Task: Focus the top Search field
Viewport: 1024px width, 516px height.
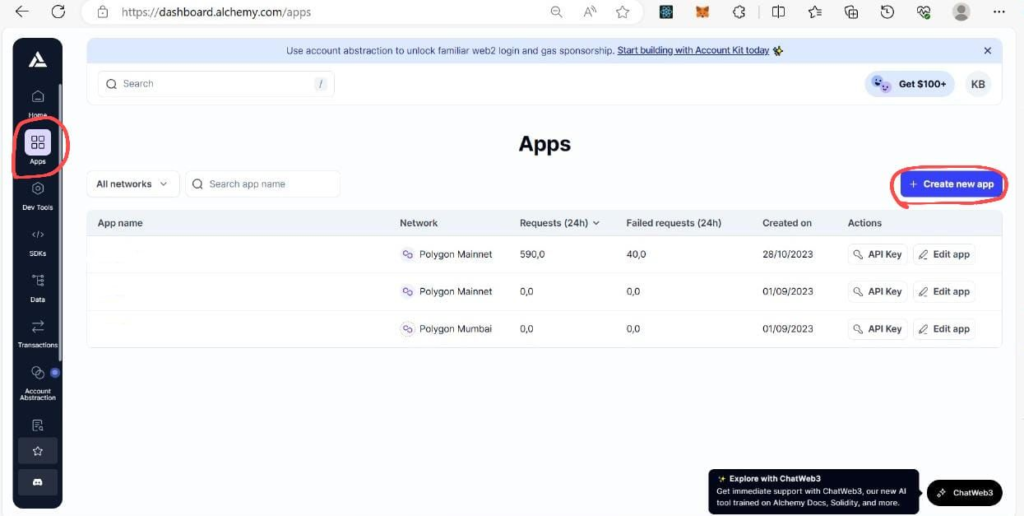Action: [216, 84]
